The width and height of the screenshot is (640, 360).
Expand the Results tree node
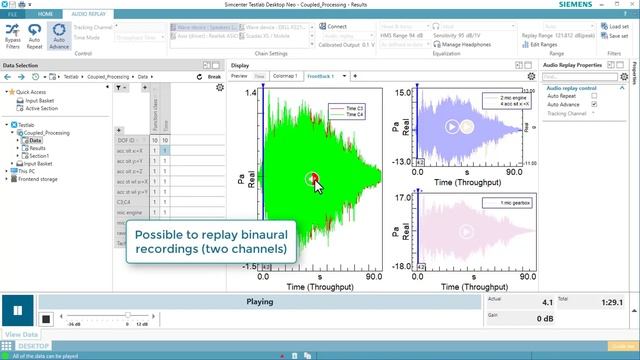18,148
